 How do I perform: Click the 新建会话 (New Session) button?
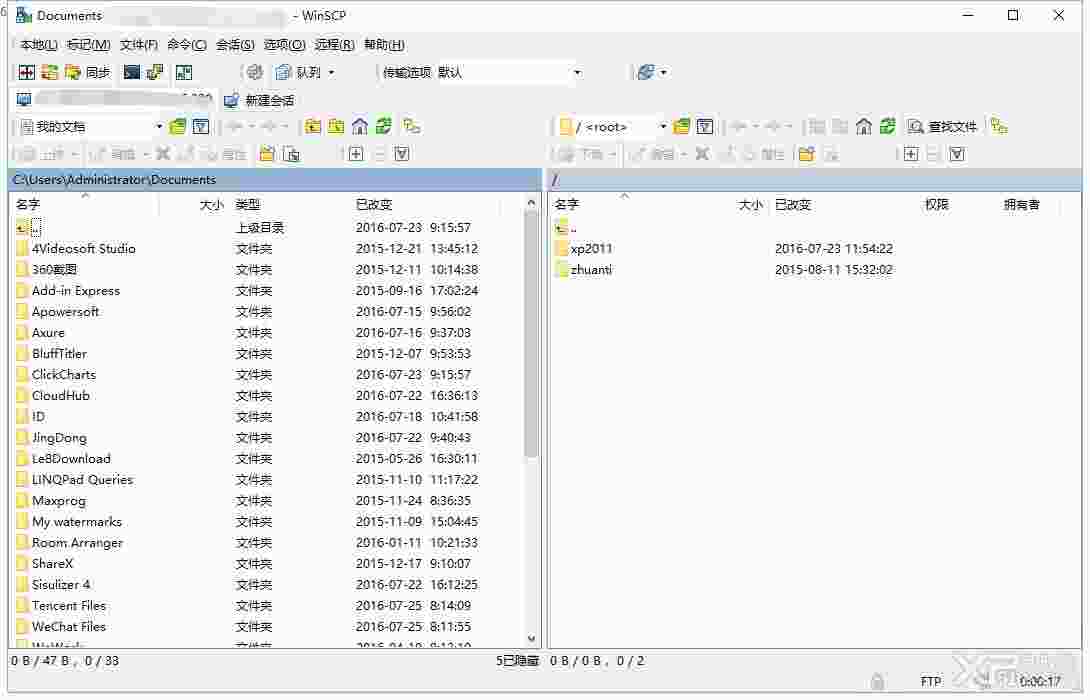click(x=259, y=101)
